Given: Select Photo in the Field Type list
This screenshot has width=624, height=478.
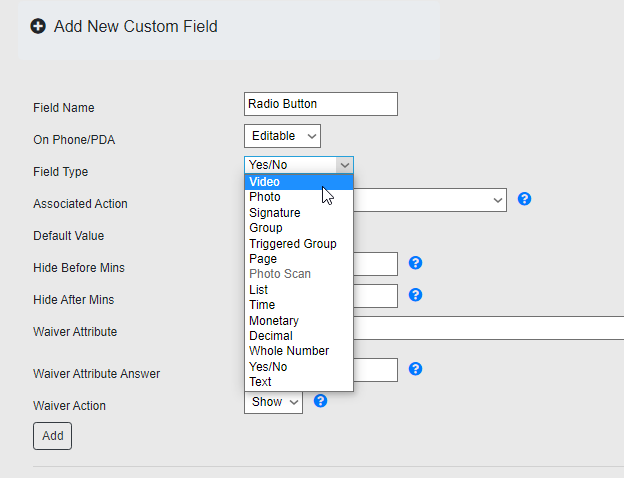Looking at the screenshot, I should tap(265, 197).
